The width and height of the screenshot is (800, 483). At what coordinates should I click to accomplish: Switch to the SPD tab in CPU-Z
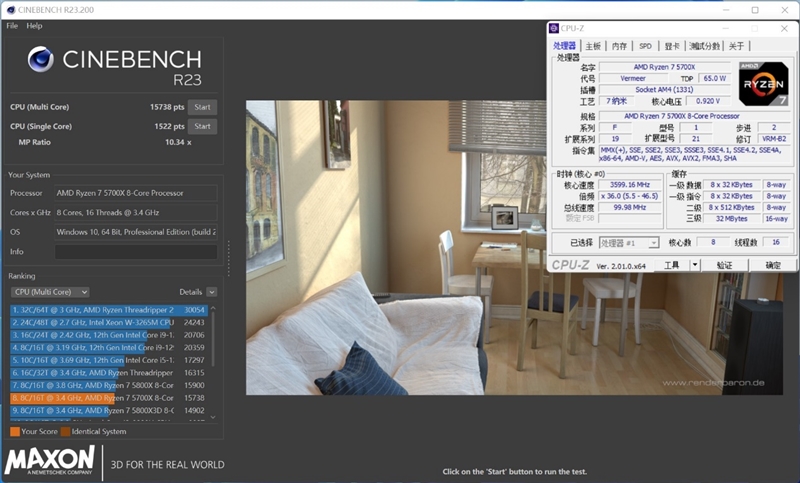645,46
